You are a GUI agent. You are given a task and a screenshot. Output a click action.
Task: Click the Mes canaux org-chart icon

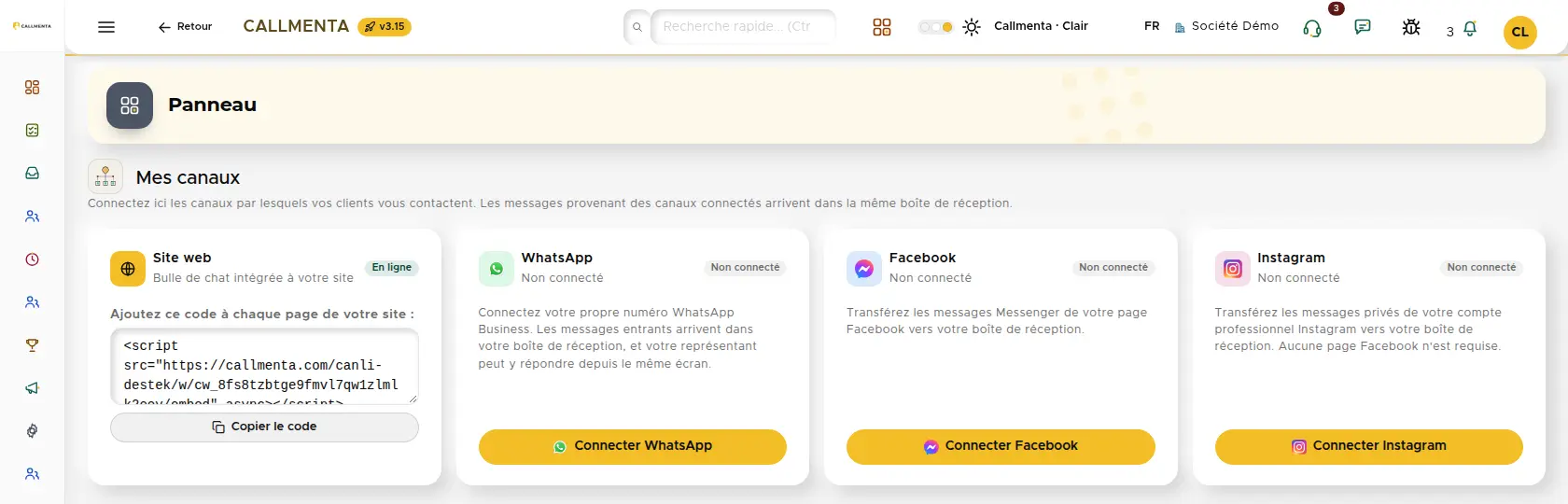pyautogui.click(x=105, y=176)
